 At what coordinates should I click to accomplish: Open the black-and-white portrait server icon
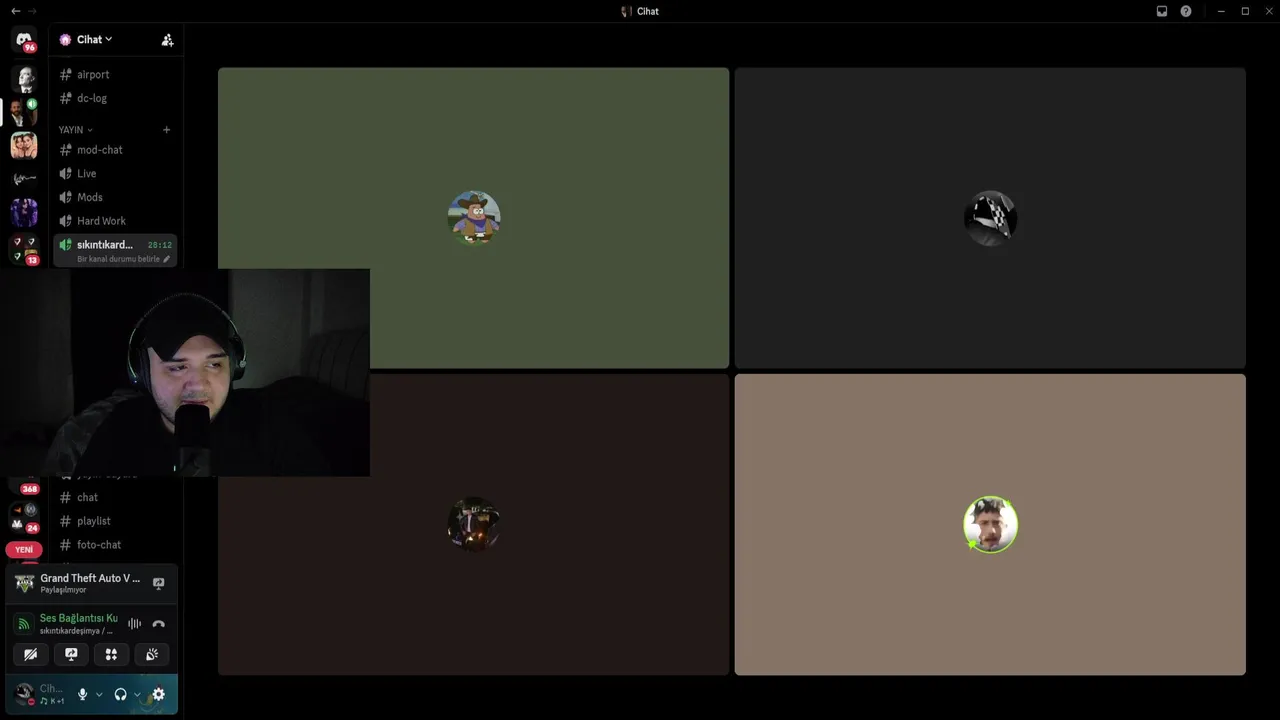coord(24,78)
